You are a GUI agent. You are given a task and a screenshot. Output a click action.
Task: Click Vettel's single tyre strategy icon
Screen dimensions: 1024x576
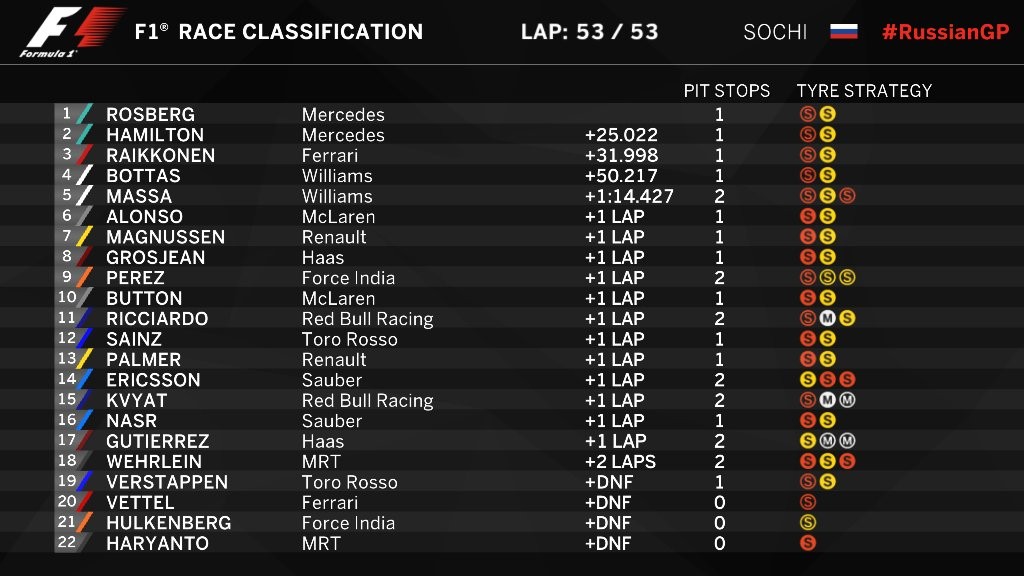808,502
